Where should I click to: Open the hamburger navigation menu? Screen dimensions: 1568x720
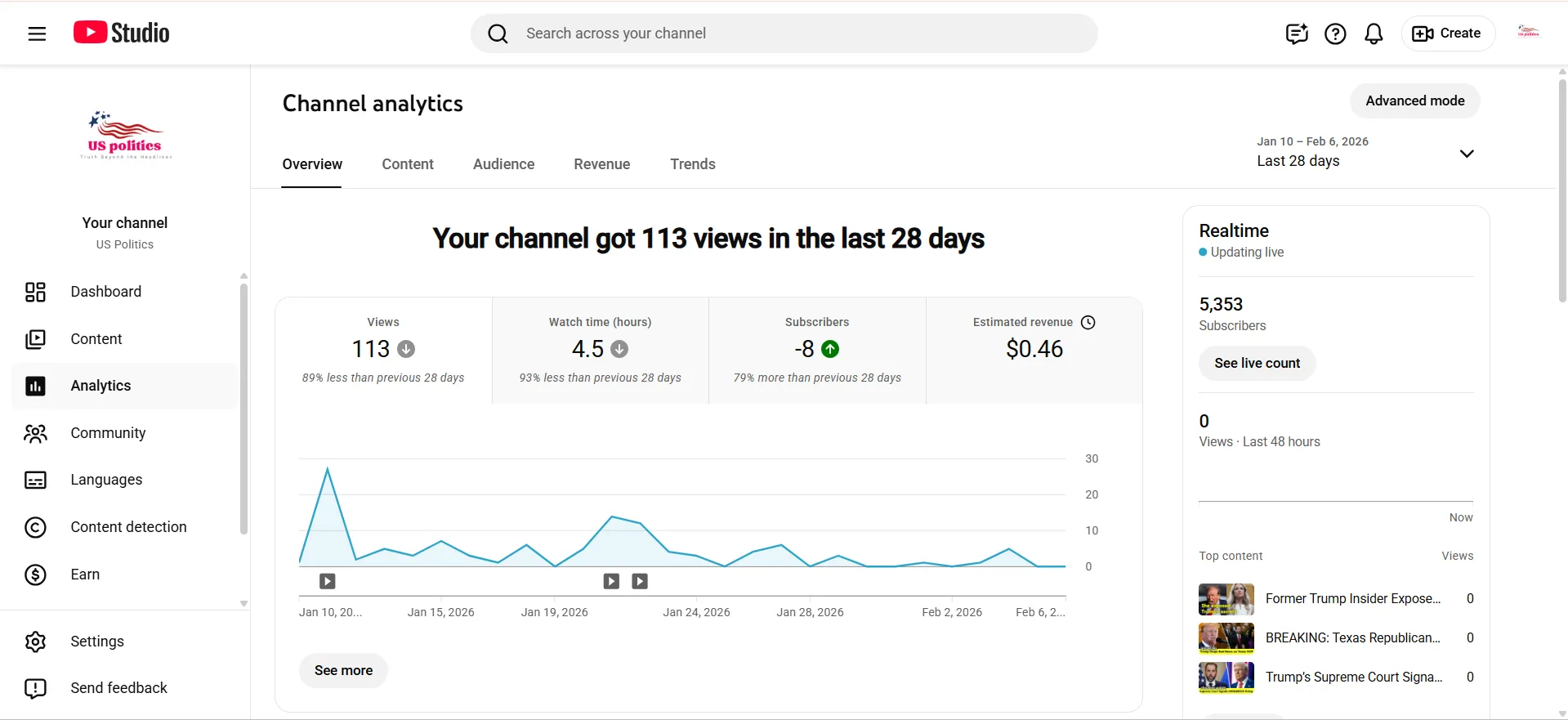point(37,34)
